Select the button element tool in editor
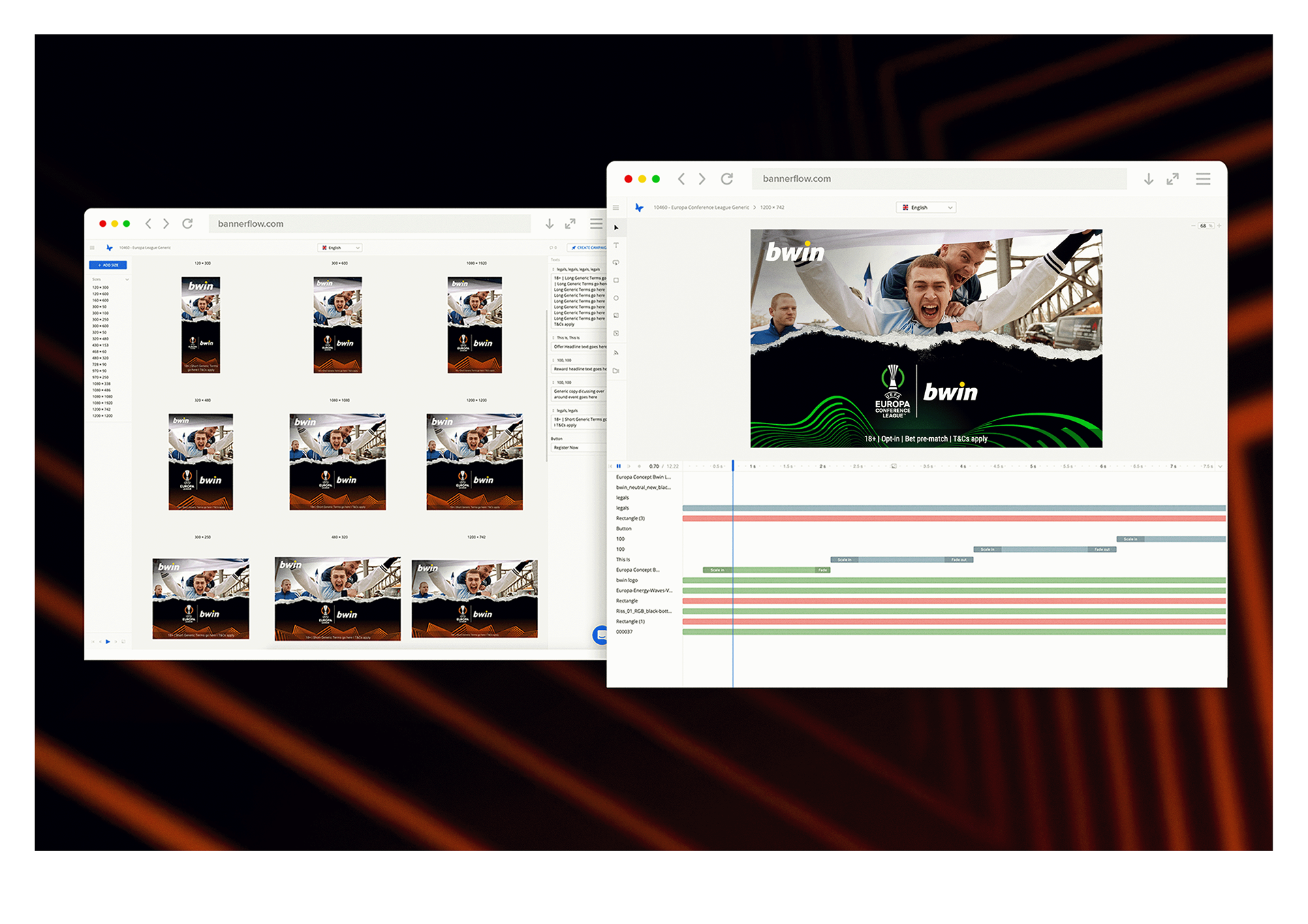This screenshot has height=924, width=1308. pyautogui.click(x=616, y=263)
